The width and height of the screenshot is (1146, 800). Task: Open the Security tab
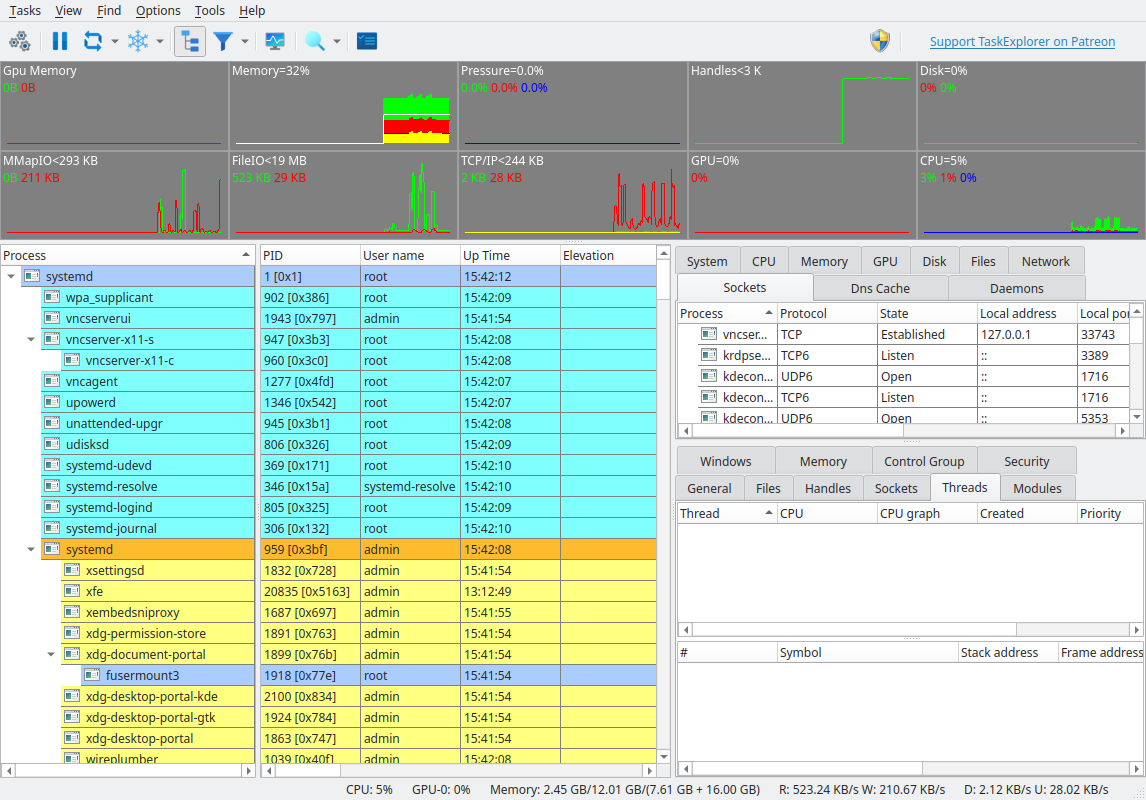(x=1026, y=461)
